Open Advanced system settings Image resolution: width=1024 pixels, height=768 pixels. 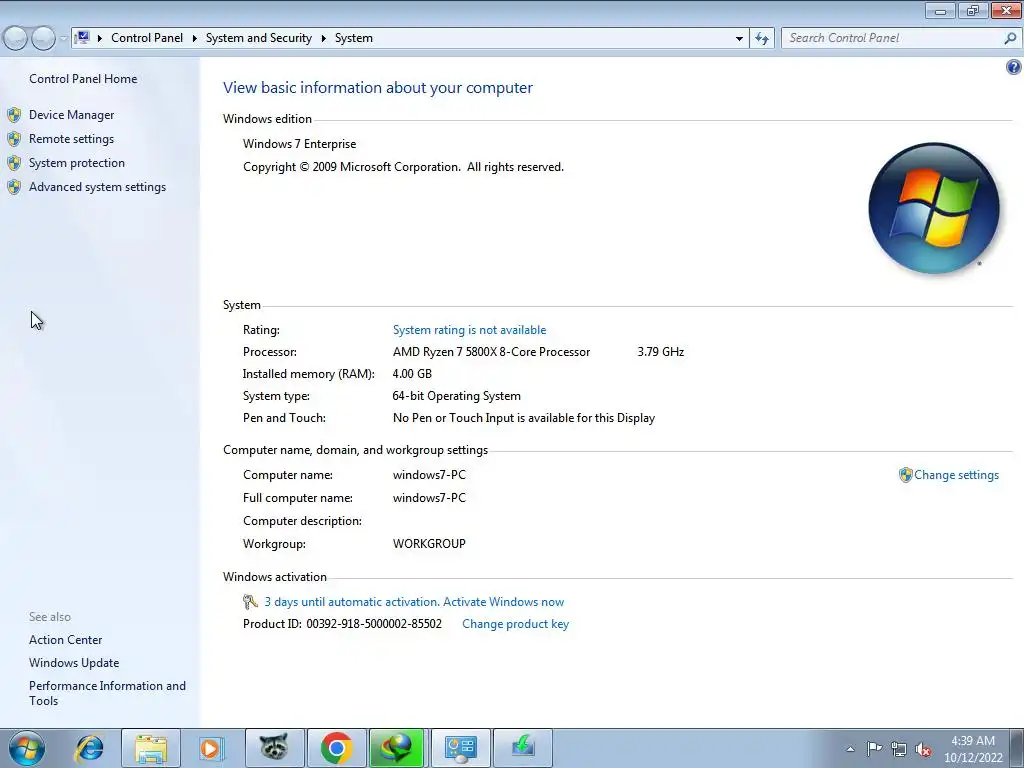pos(97,187)
